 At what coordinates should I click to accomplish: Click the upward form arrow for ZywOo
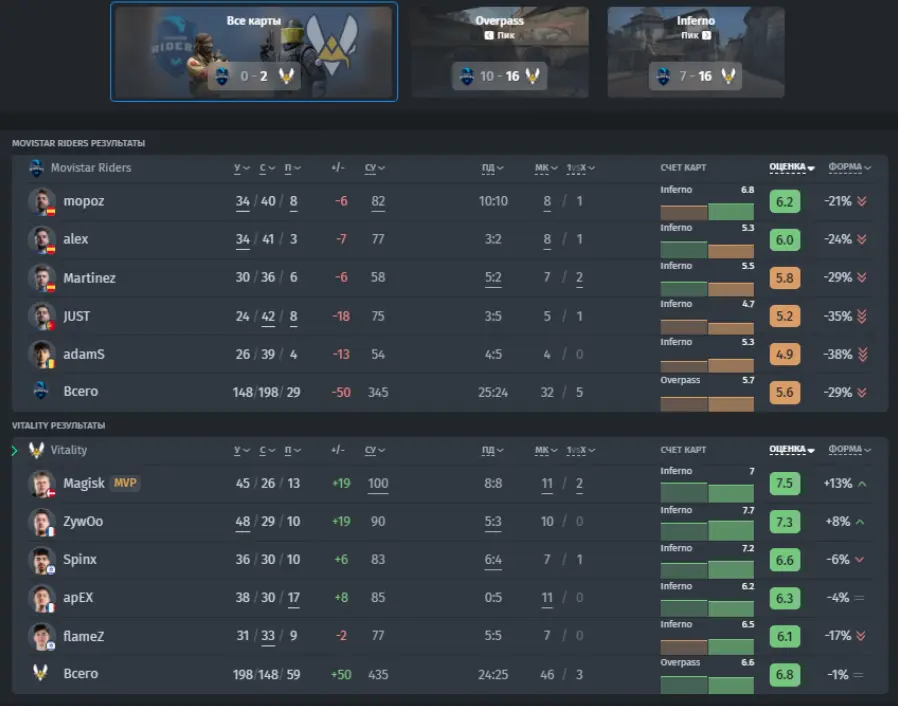tap(860, 522)
